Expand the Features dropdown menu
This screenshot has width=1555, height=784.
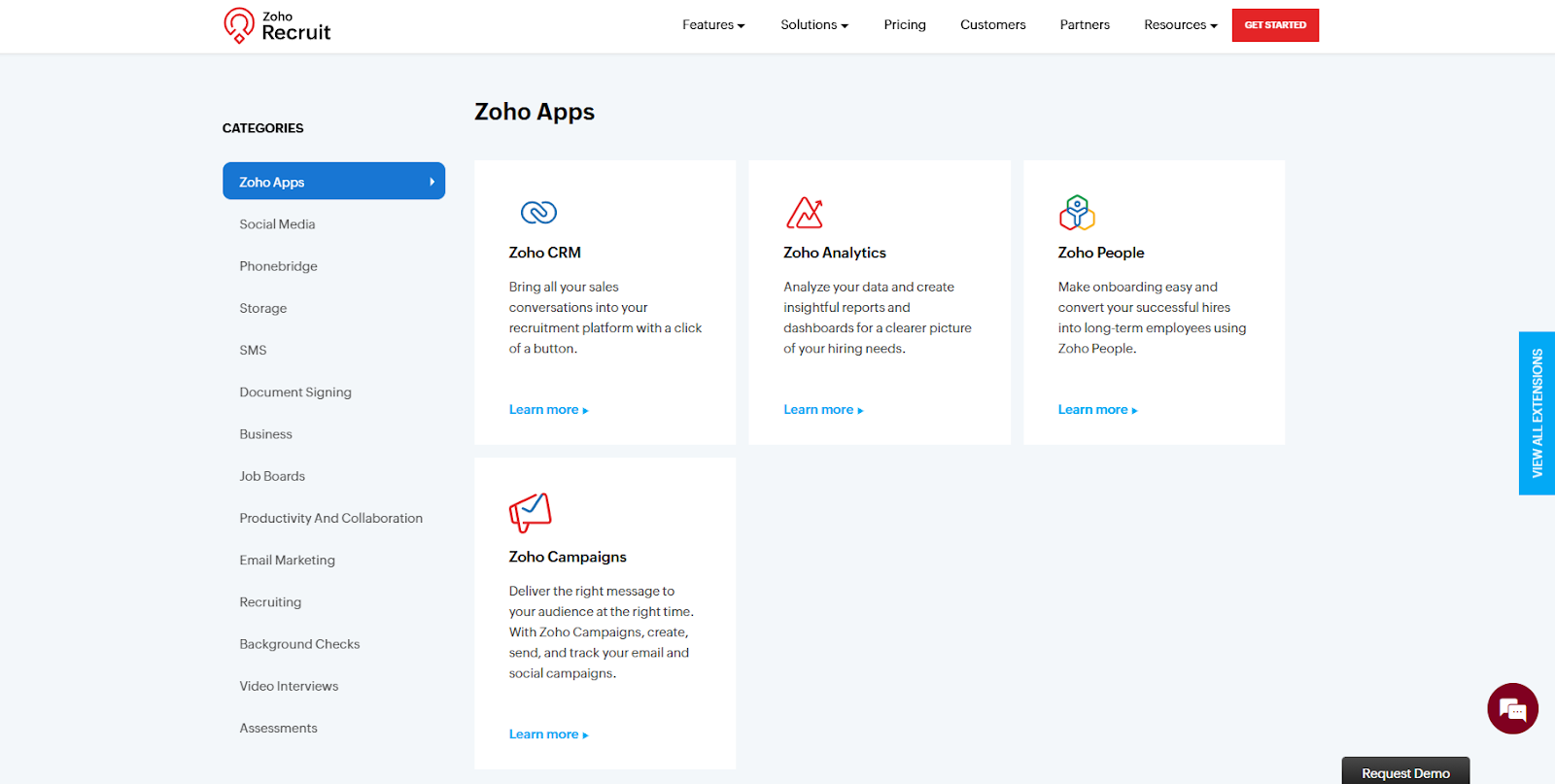(x=713, y=25)
